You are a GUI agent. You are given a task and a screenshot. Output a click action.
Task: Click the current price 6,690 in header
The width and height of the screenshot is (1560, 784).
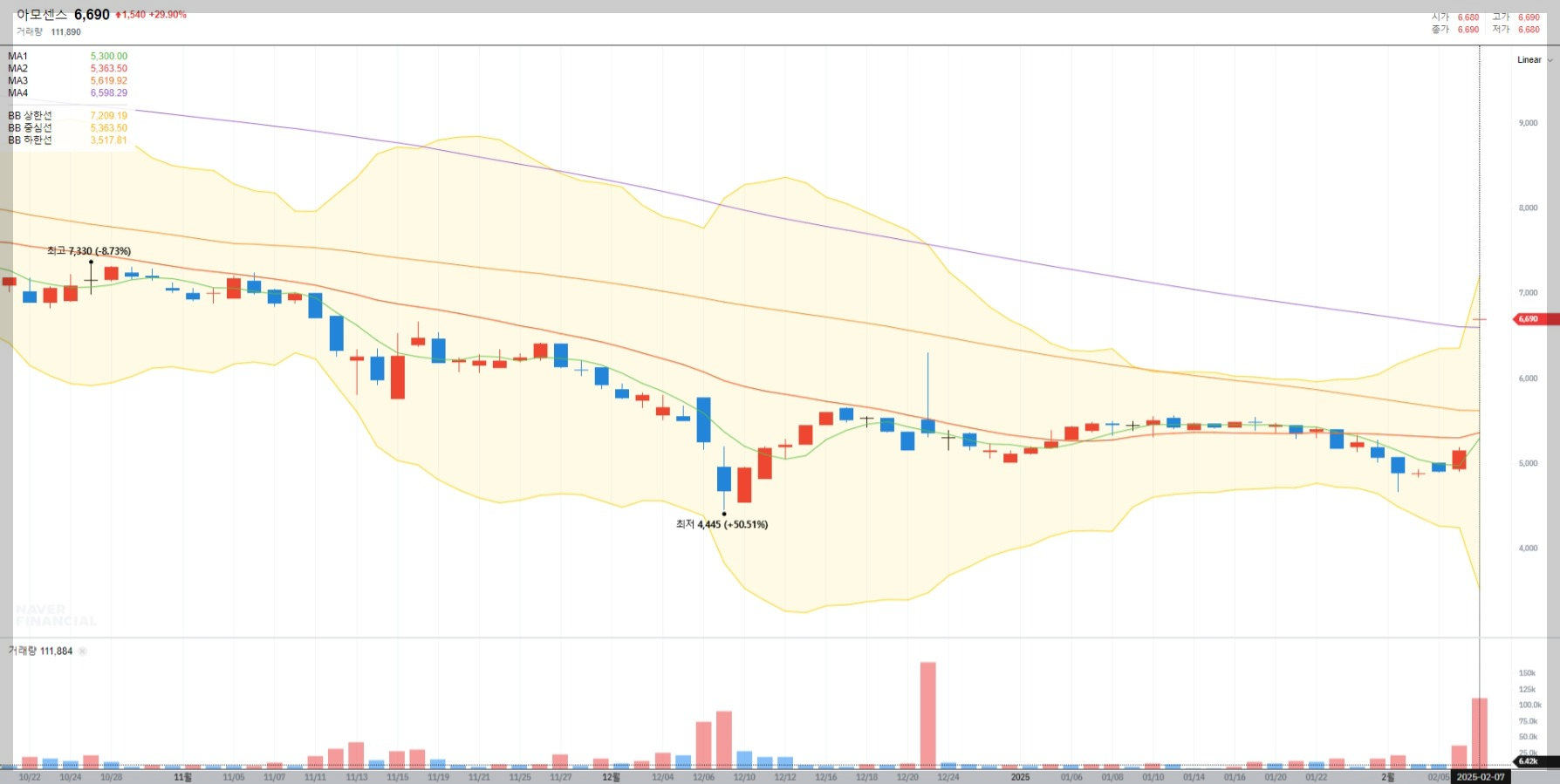tap(92, 15)
